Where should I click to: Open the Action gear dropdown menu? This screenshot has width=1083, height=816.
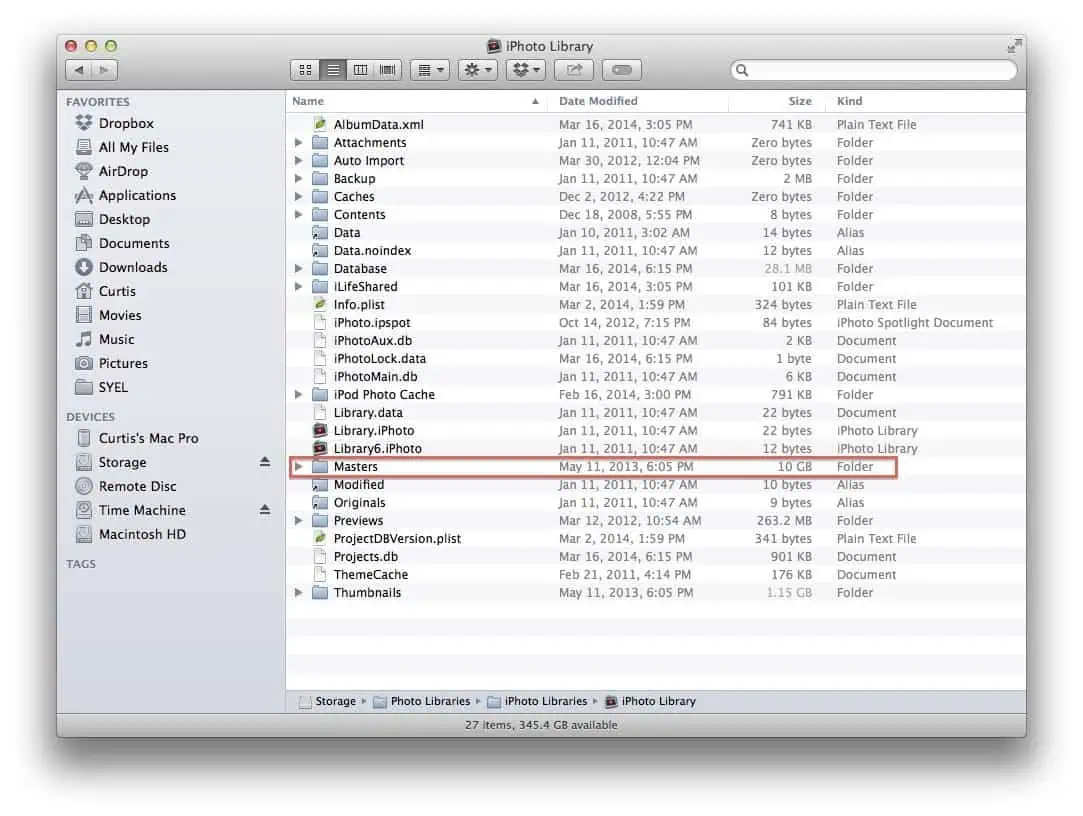(476, 70)
